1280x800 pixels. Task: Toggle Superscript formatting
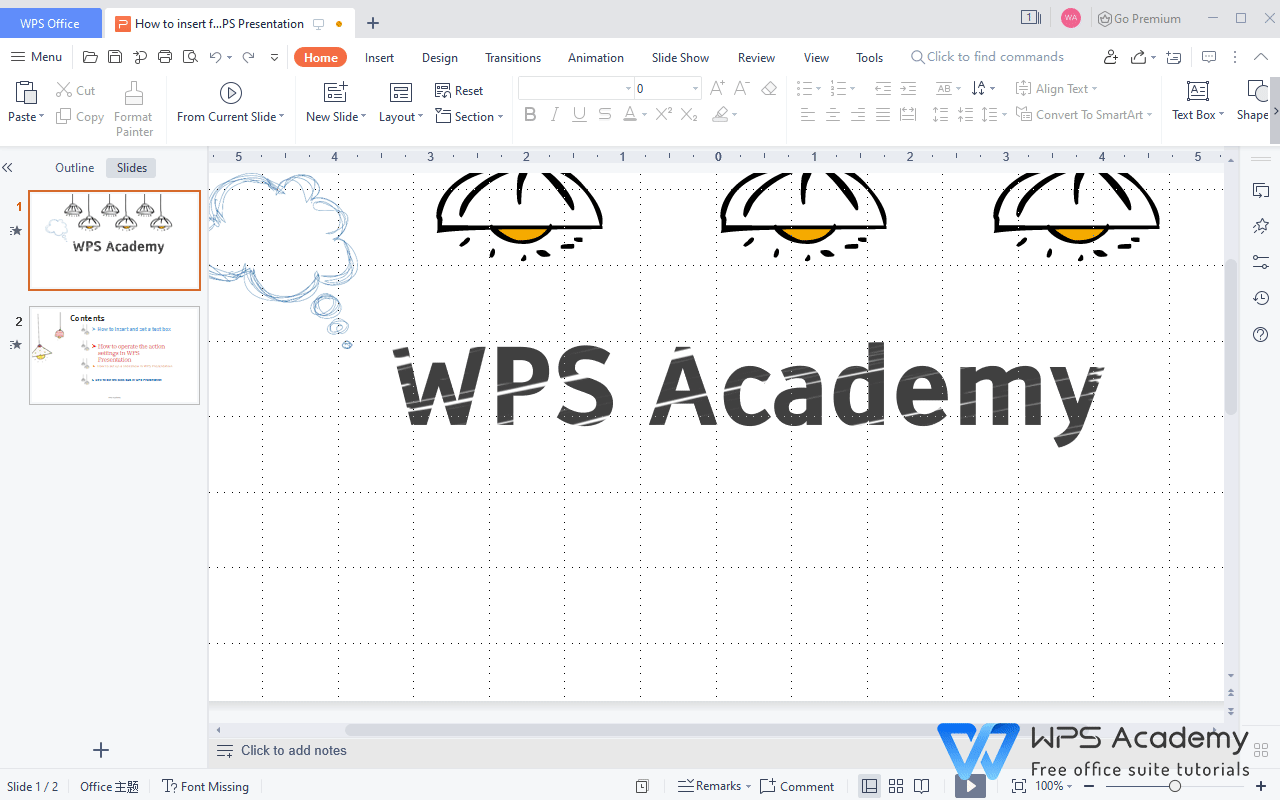tap(664, 115)
